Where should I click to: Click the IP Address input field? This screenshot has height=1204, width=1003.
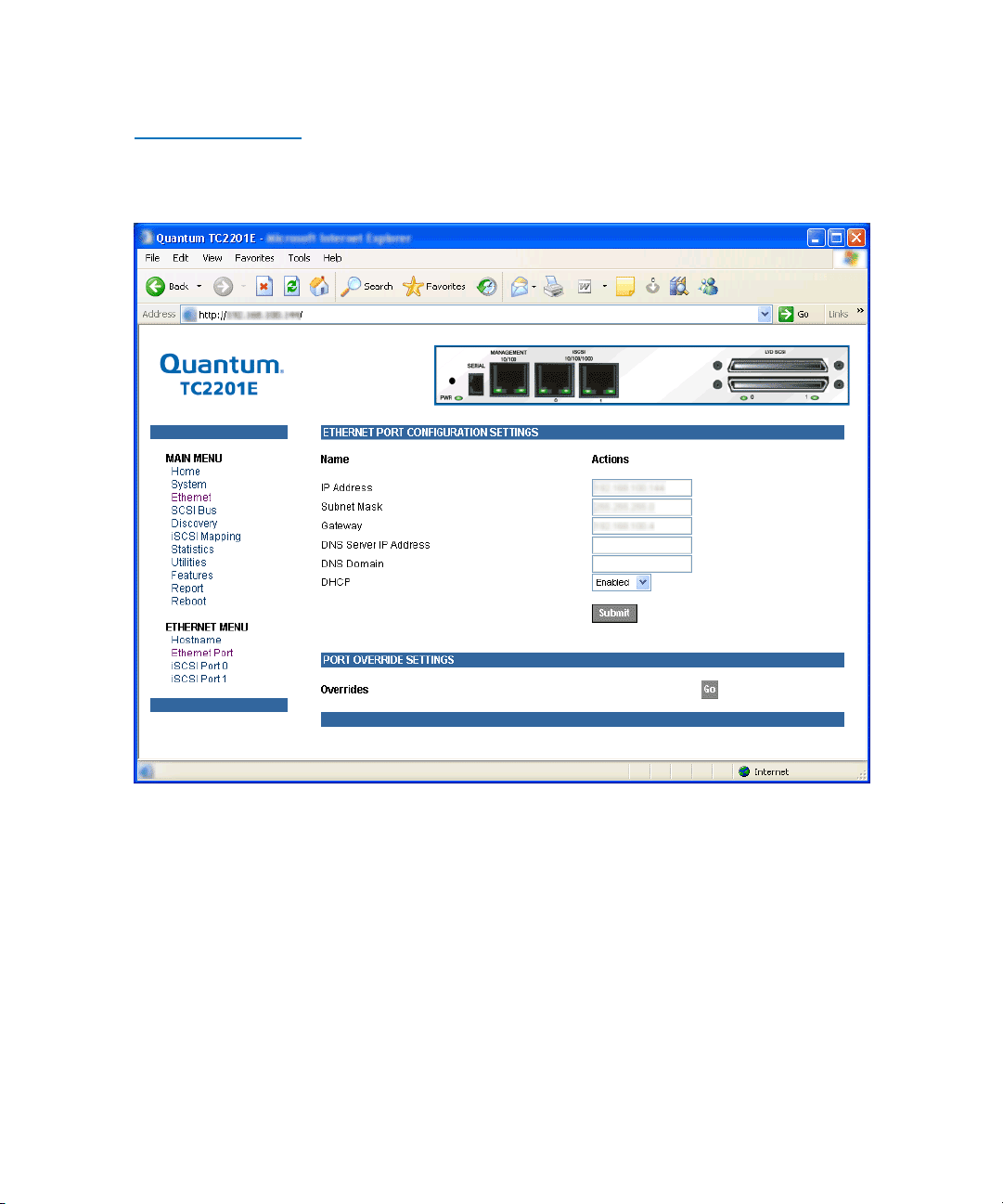(x=642, y=488)
